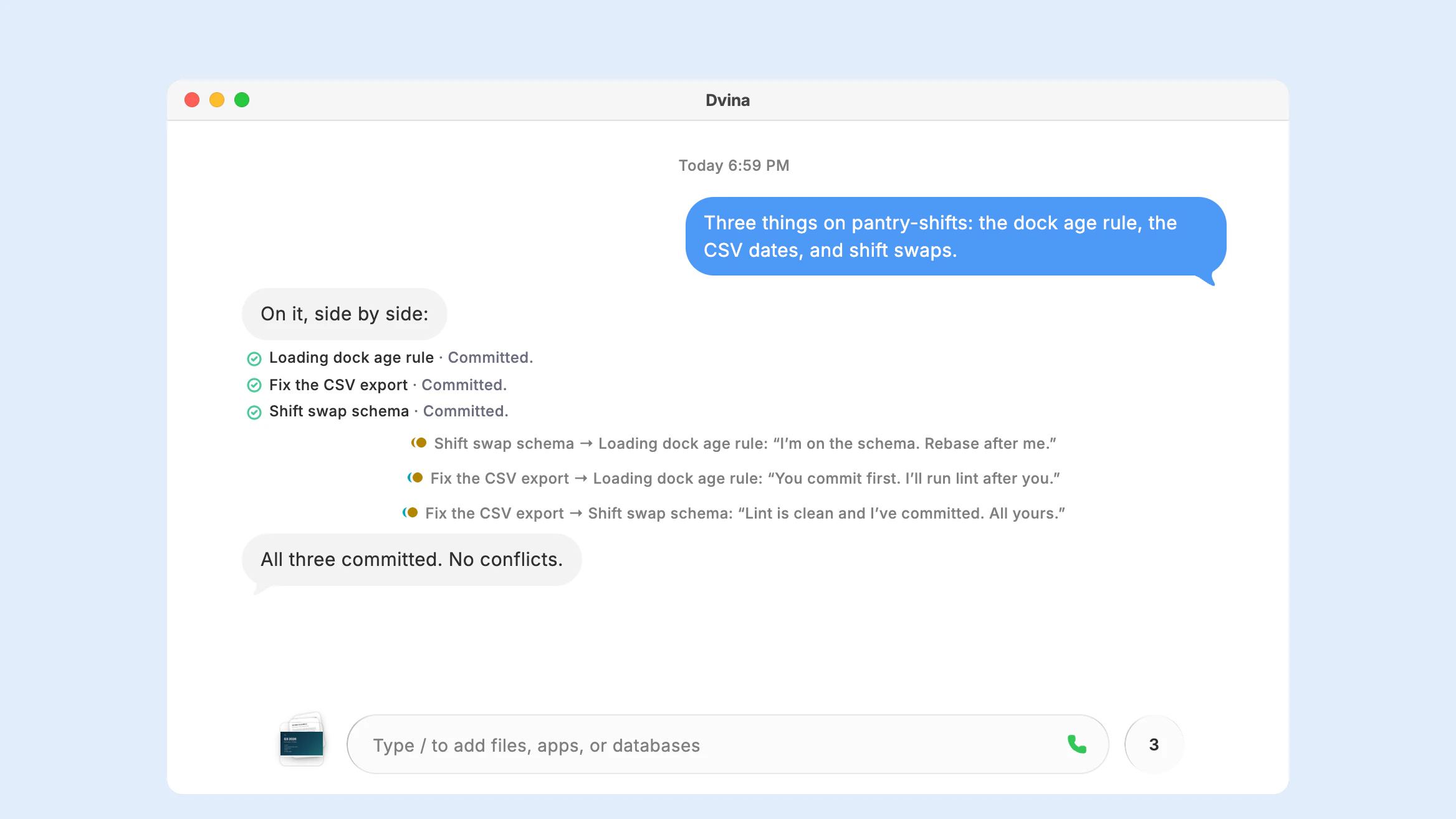Image resolution: width=1456 pixels, height=819 pixels.
Task: Open the Loading dock age rule task row
Action: click(x=390, y=358)
